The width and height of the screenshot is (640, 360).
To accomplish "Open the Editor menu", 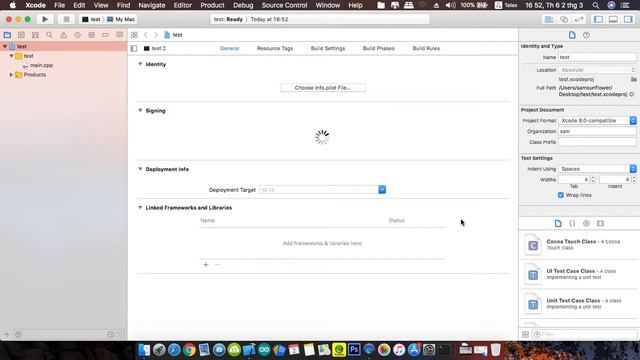I will point(182,5).
